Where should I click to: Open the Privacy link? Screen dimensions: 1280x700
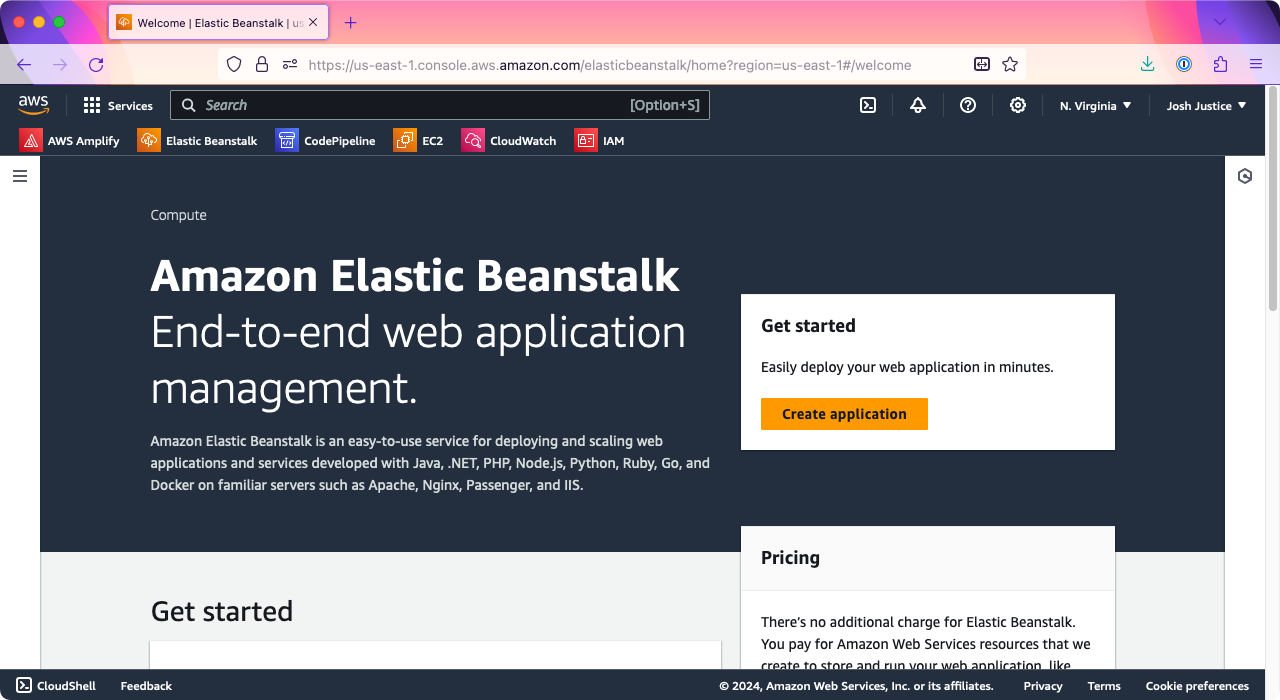coord(1043,686)
